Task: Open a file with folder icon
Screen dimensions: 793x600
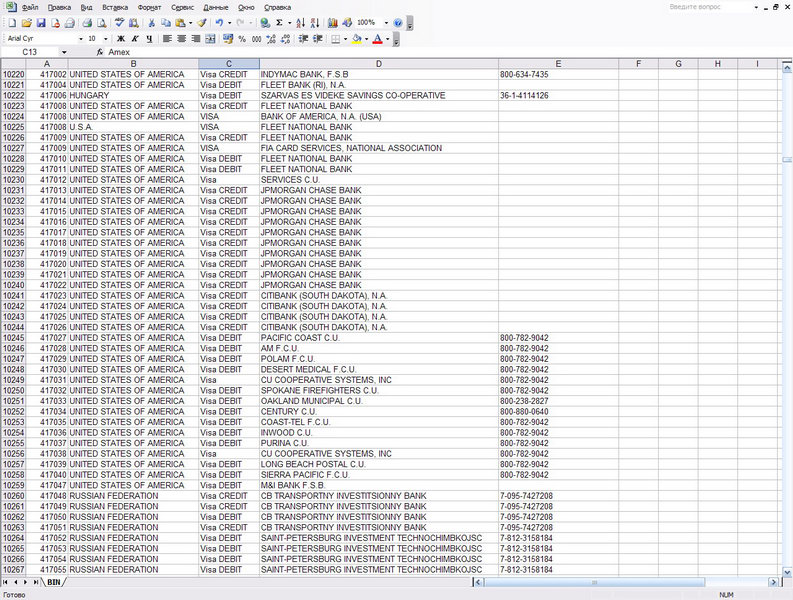Action: click(x=27, y=23)
